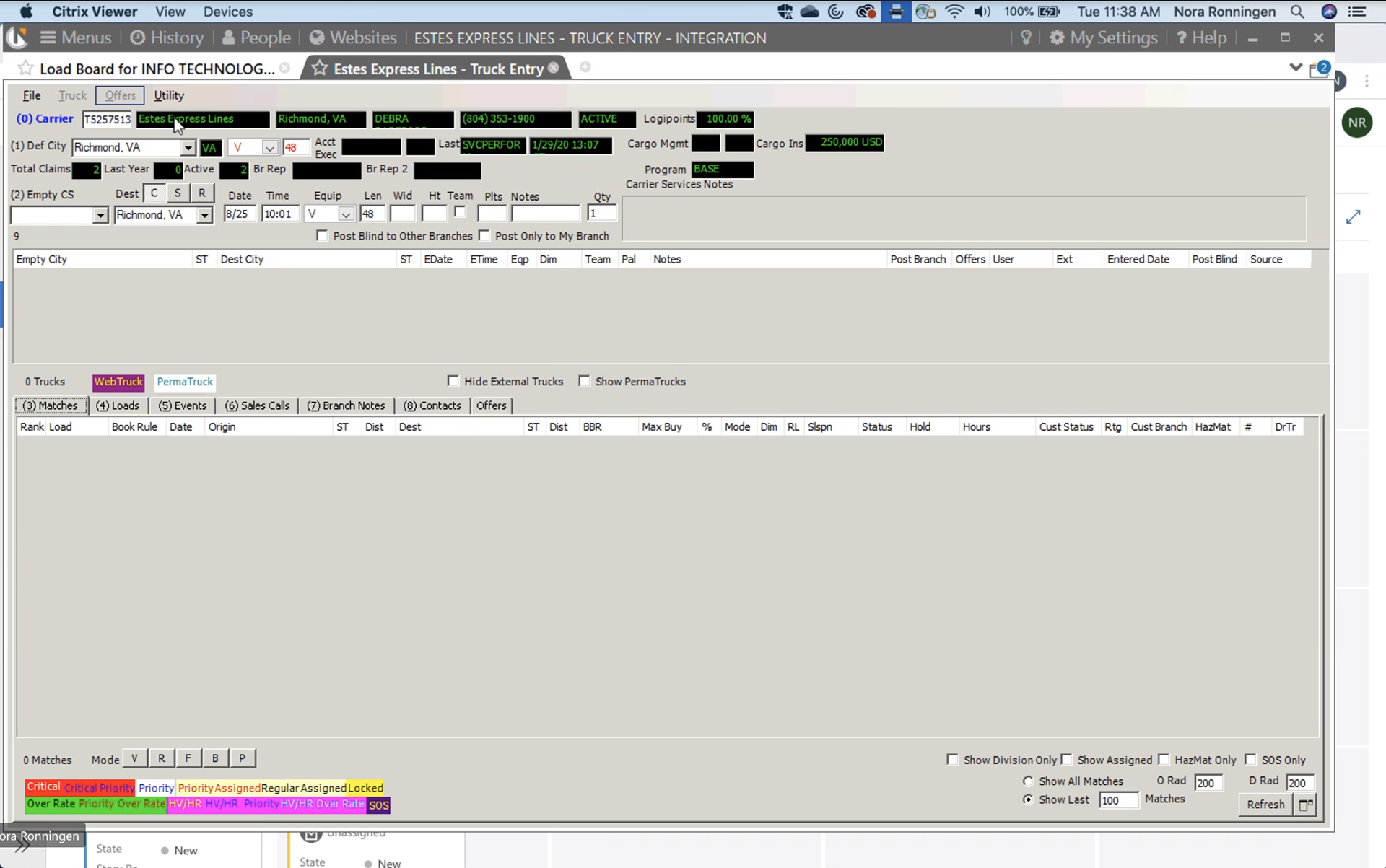Open My Settings gear icon
Viewport: 1386px width, 868px height.
pyautogui.click(x=1057, y=38)
